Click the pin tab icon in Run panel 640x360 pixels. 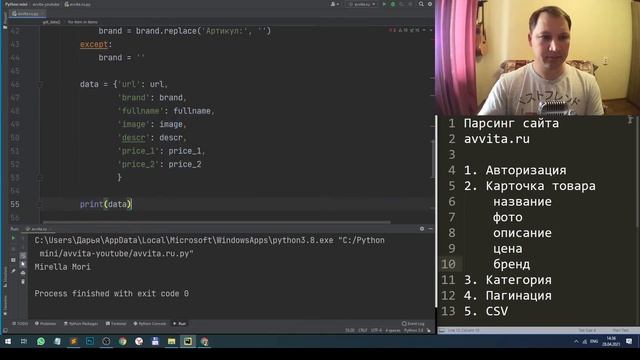coord(13,271)
